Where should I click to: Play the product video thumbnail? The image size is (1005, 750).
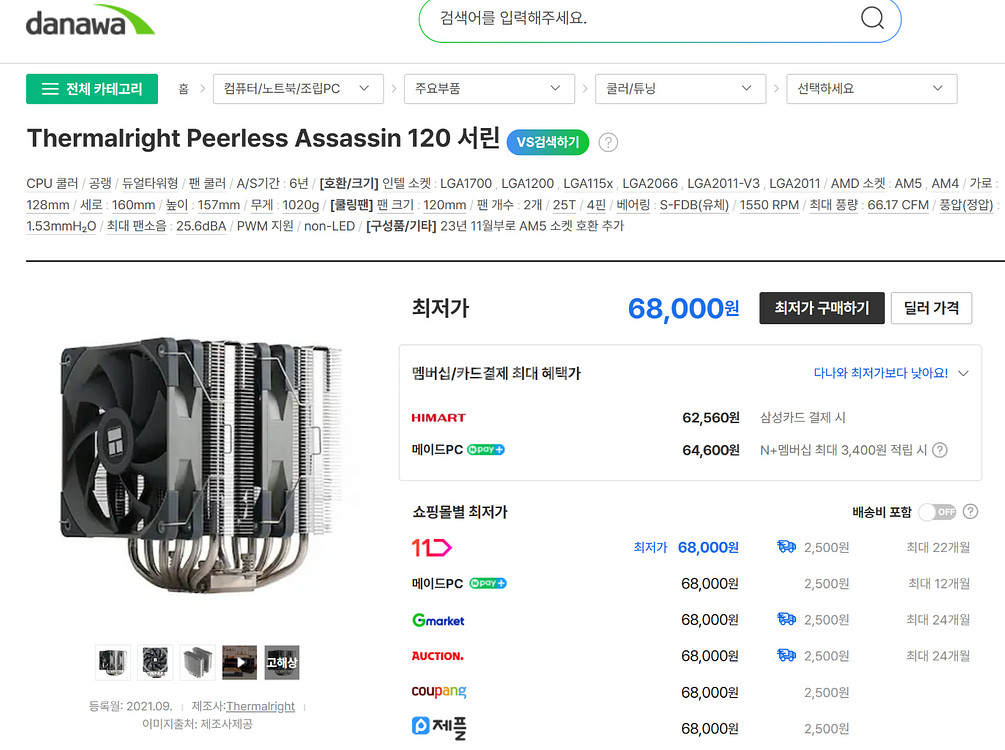coord(239,661)
